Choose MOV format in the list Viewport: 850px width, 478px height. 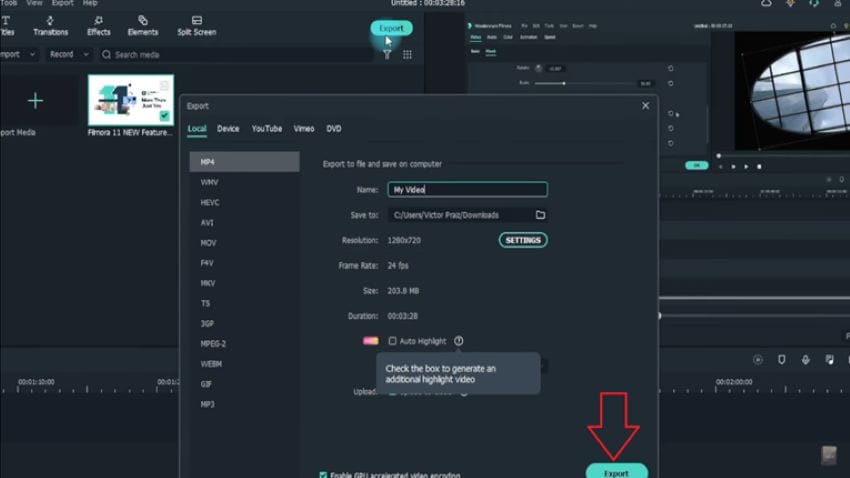244,243
